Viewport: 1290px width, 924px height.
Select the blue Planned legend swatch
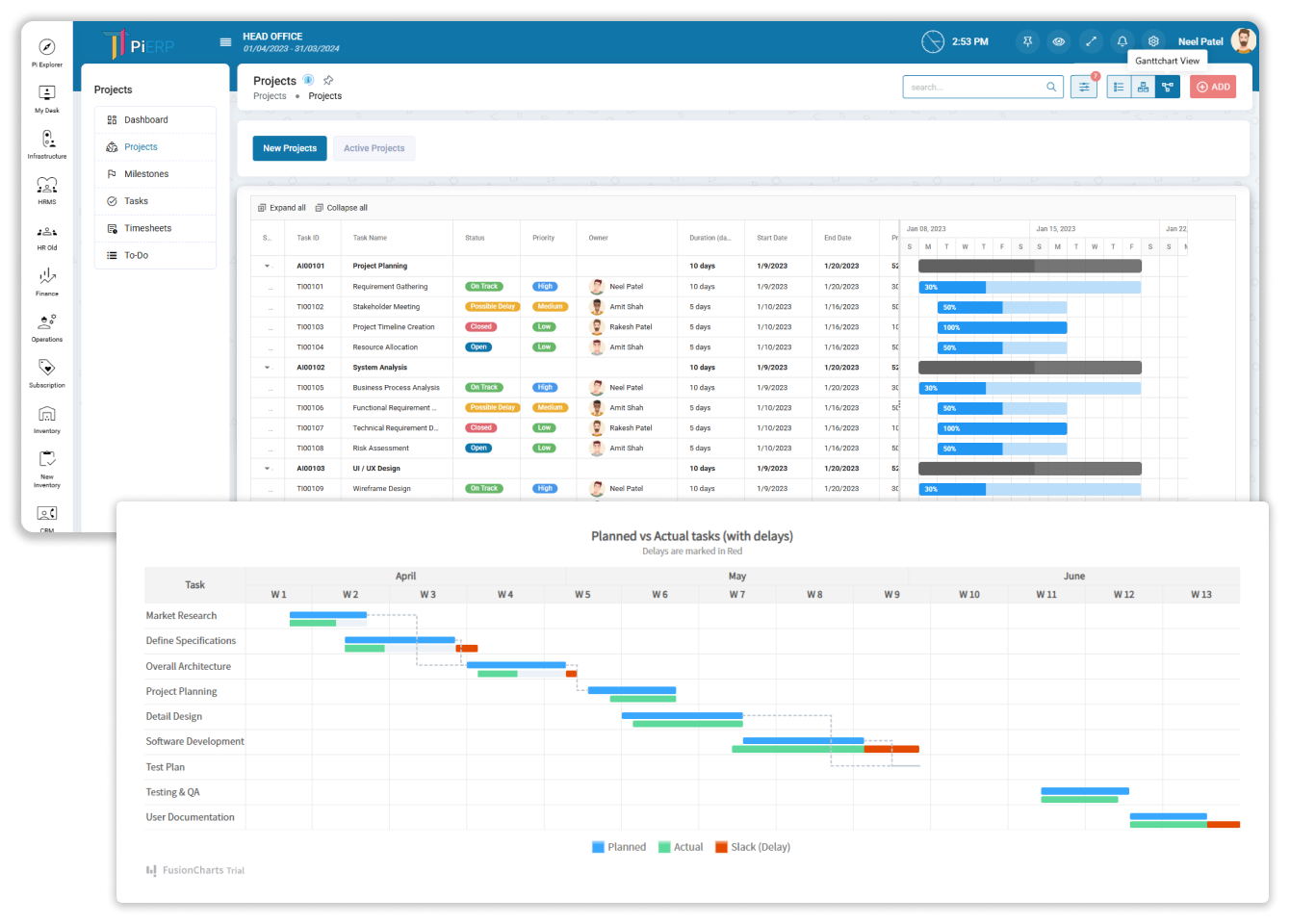tap(599, 846)
